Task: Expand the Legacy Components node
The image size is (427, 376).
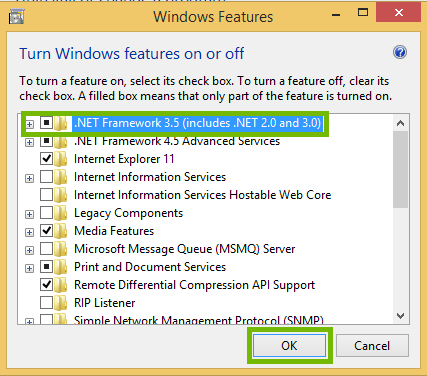Action: coord(30,214)
